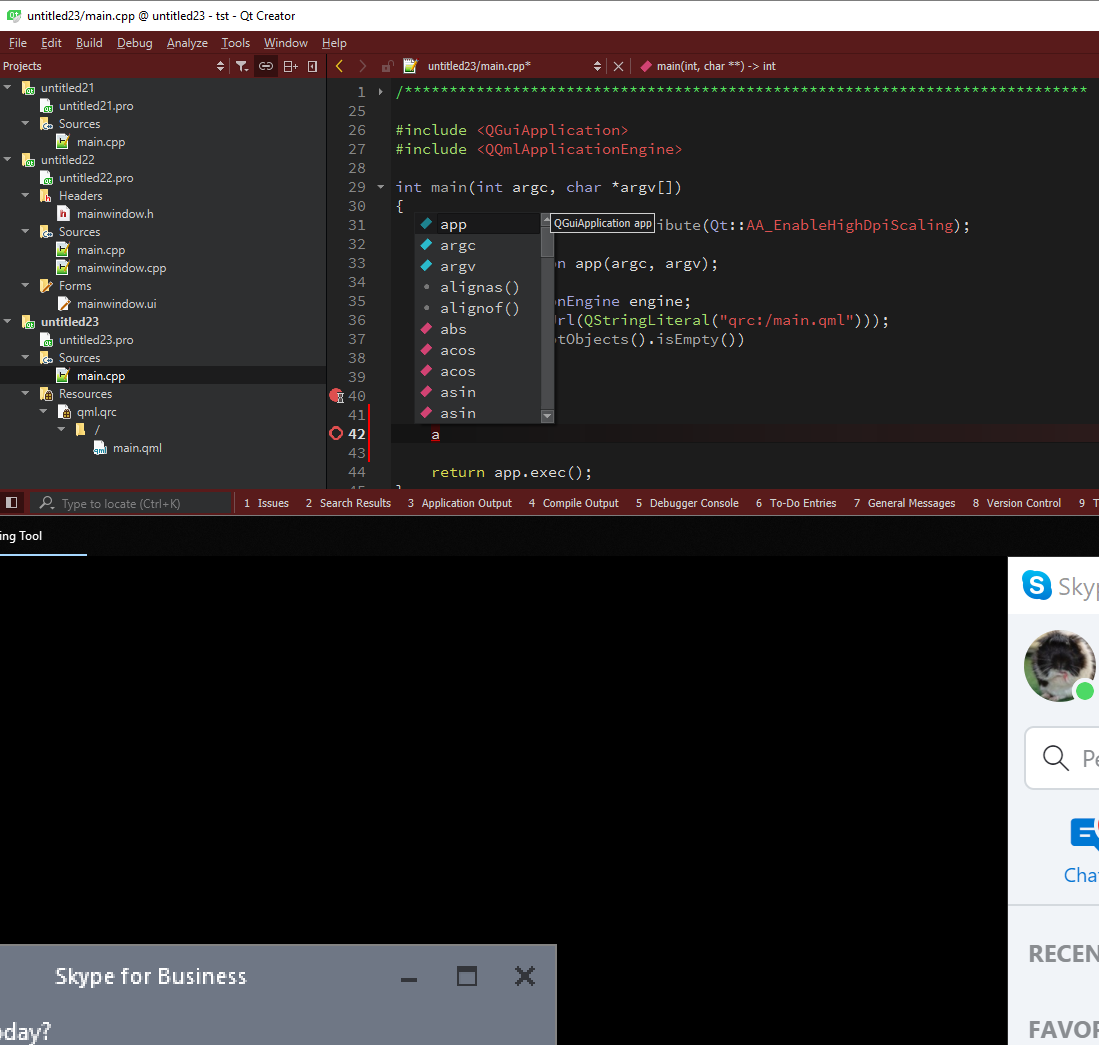Click the breakpoint marker on line 40

336,396
